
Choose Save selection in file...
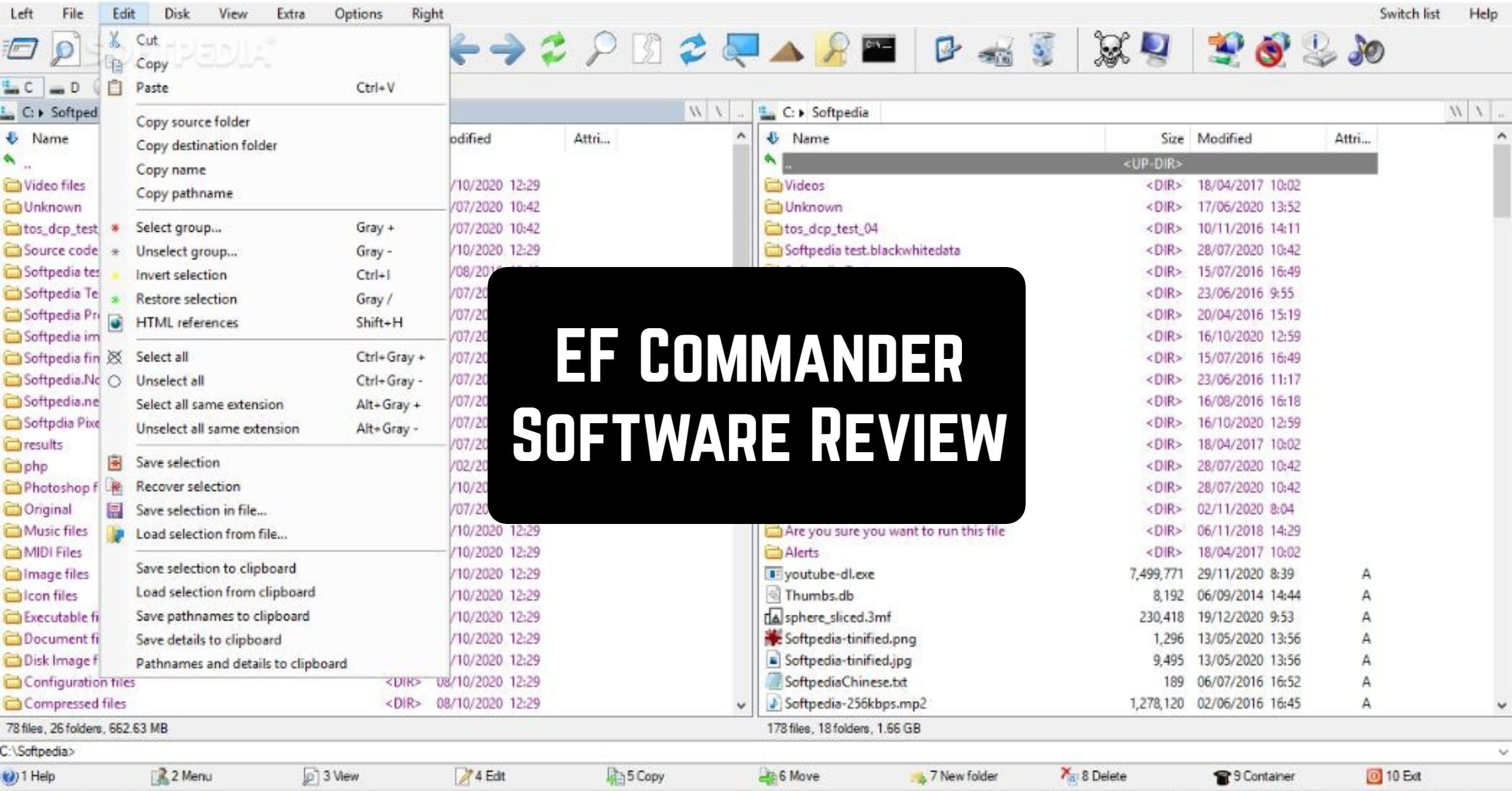click(x=275, y=510)
